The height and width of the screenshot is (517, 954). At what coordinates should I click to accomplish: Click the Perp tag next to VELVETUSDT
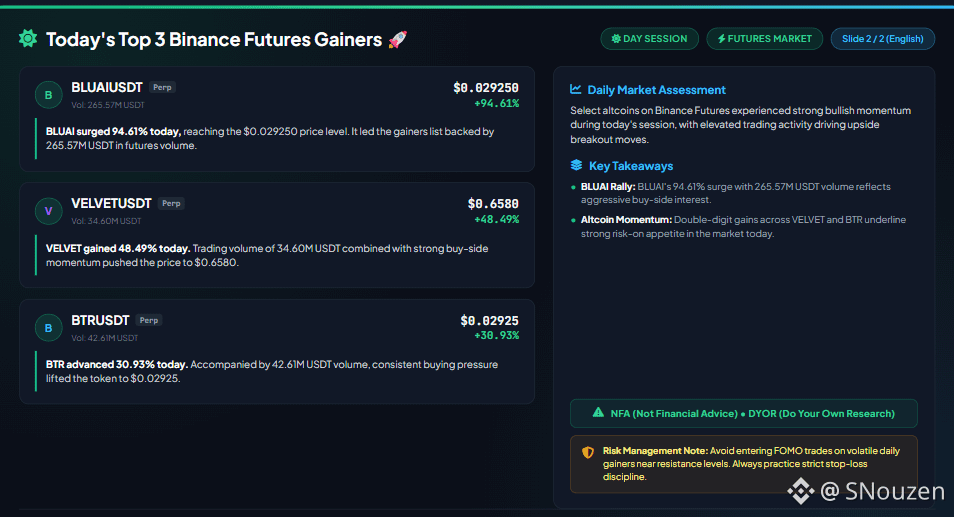point(171,203)
